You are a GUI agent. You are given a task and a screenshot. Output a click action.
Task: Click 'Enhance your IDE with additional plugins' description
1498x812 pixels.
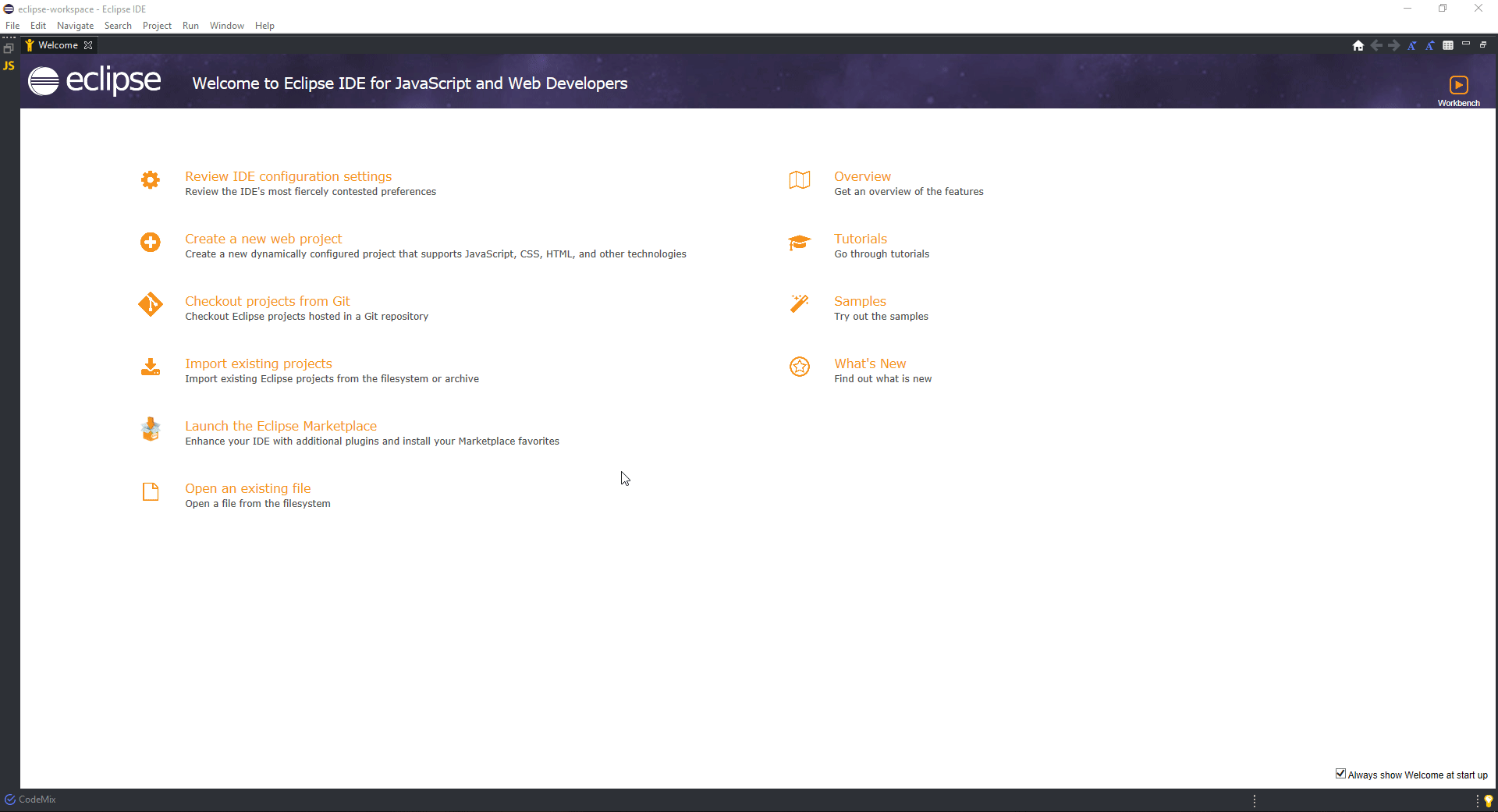372,441
